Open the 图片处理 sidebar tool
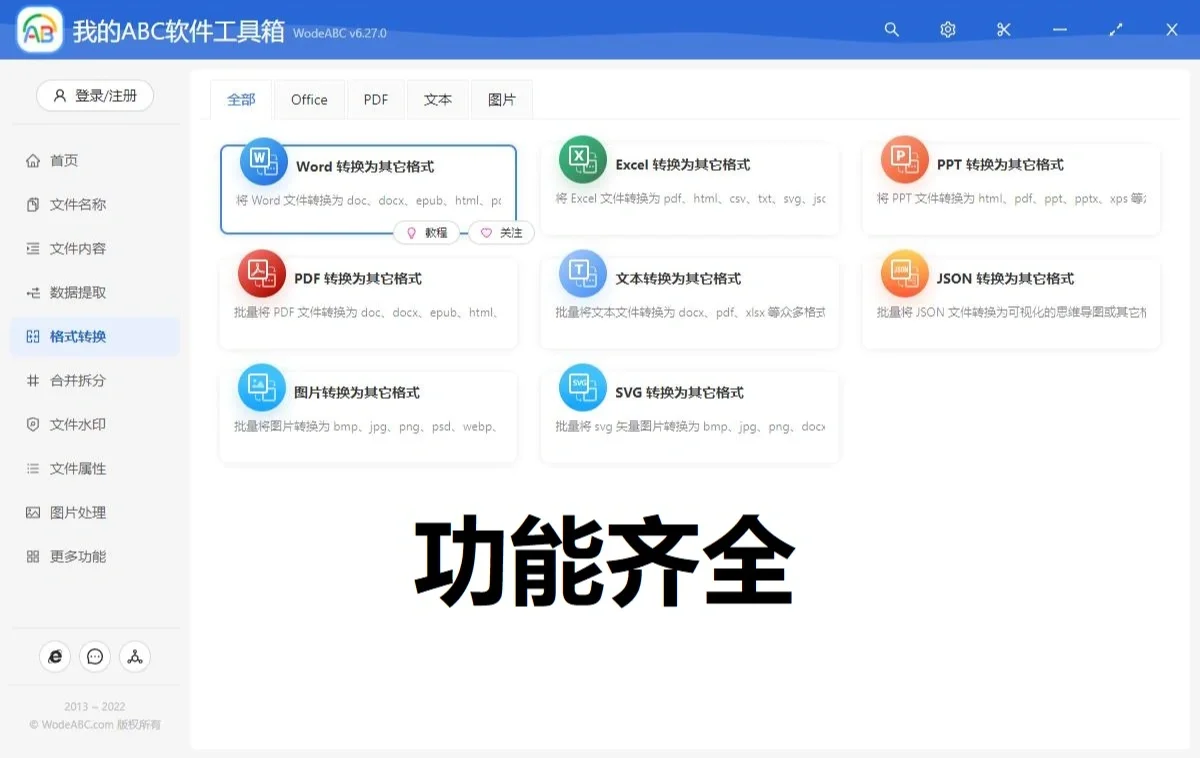1200x758 pixels. coord(95,512)
